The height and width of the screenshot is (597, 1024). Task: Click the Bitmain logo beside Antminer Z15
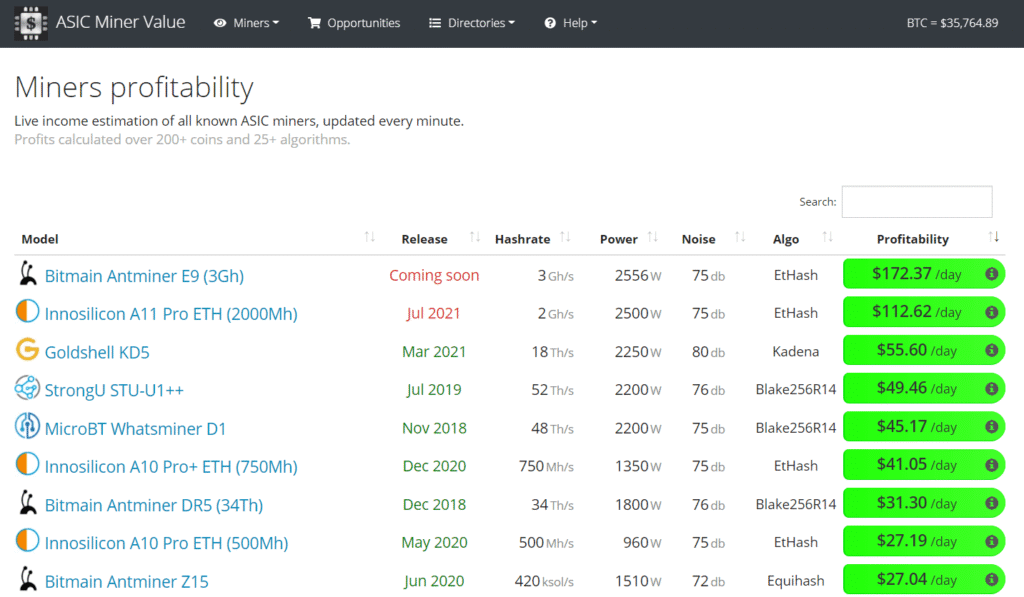coord(27,579)
